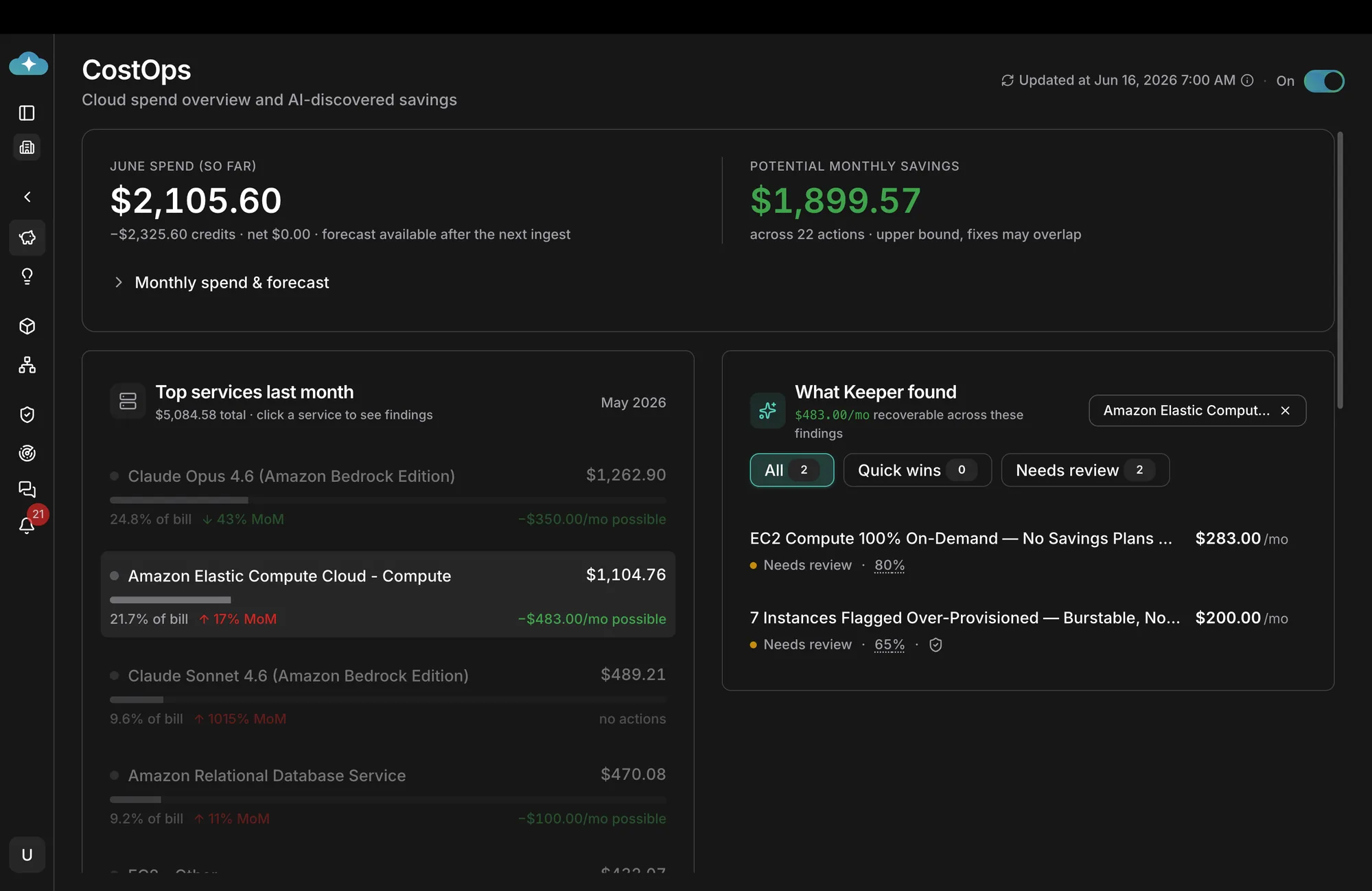Select Amazon Elastic Compute Cloud - Compute row
Image resolution: width=1372 pixels, height=891 pixels.
tap(388, 594)
